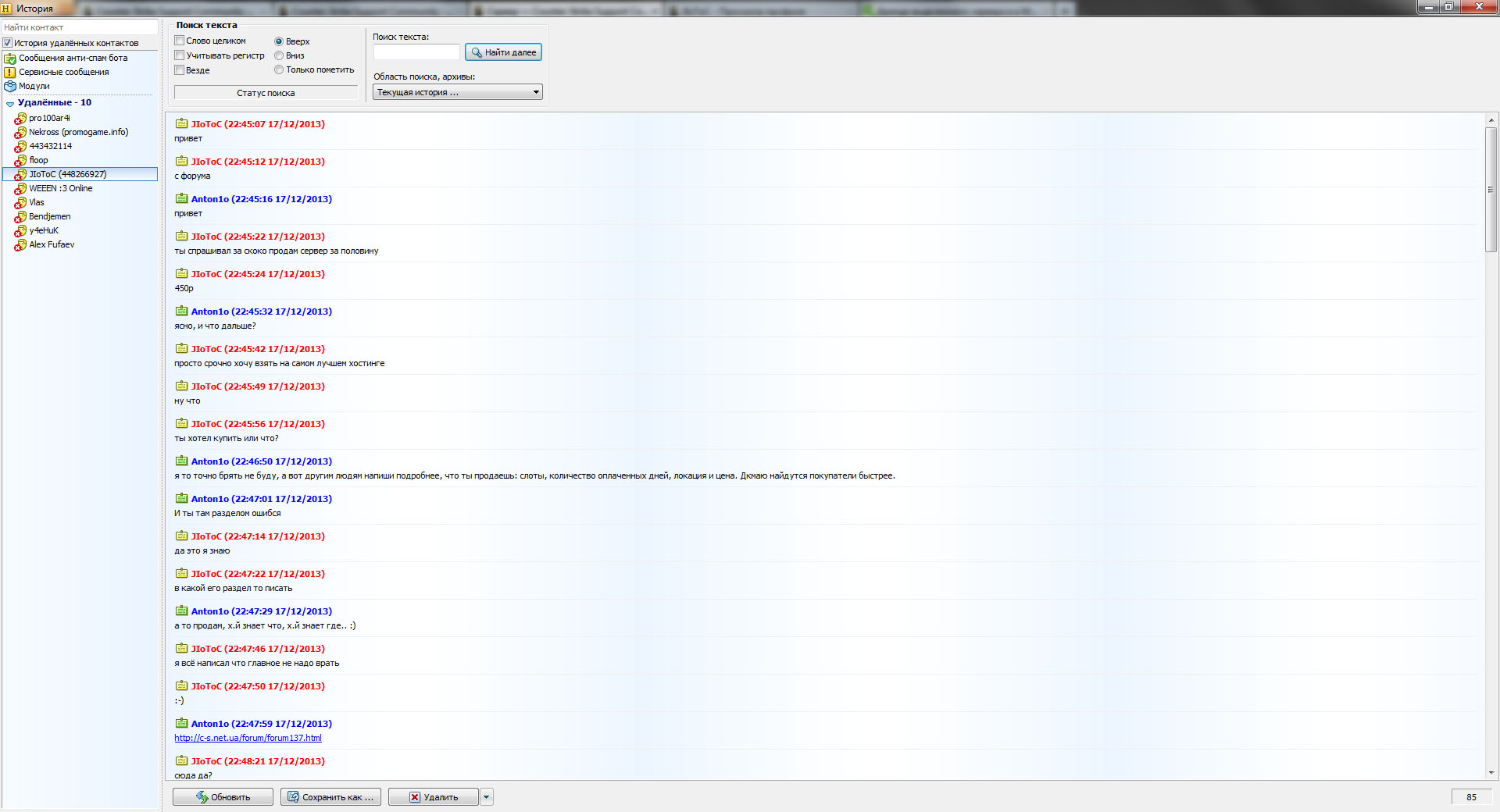The width and height of the screenshot is (1500, 812).
Task: Click contact icon next to y4eHuK
Action: pos(20,231)
